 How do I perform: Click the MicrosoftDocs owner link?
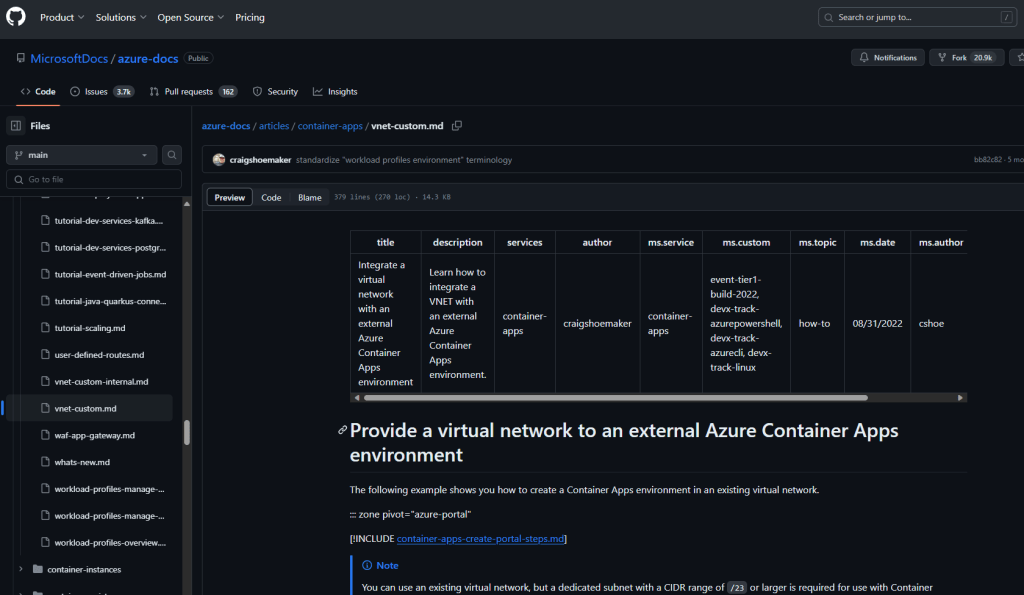[x=69, y=59]
